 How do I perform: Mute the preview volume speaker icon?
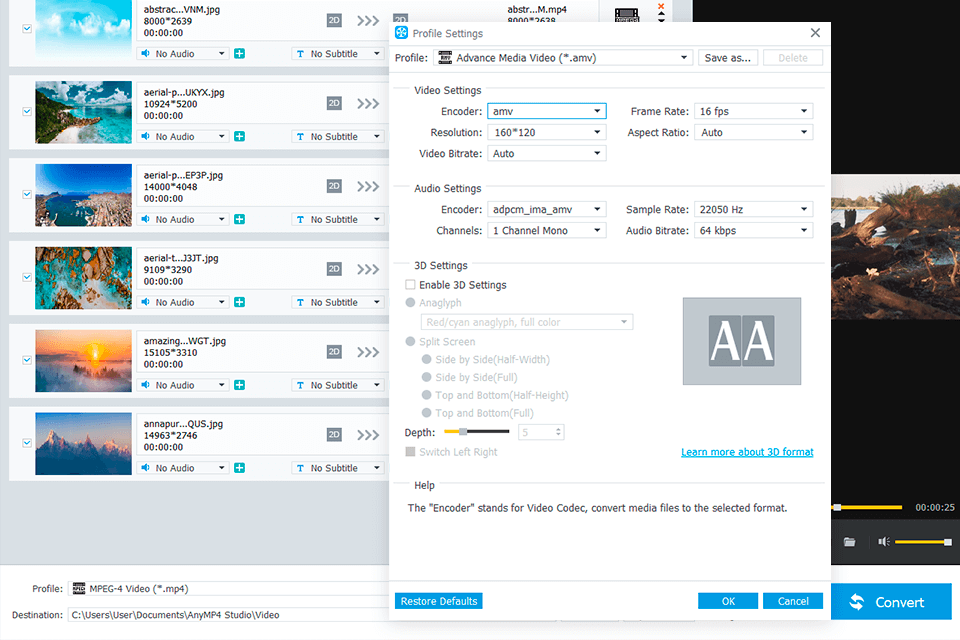tap(883, 542)
